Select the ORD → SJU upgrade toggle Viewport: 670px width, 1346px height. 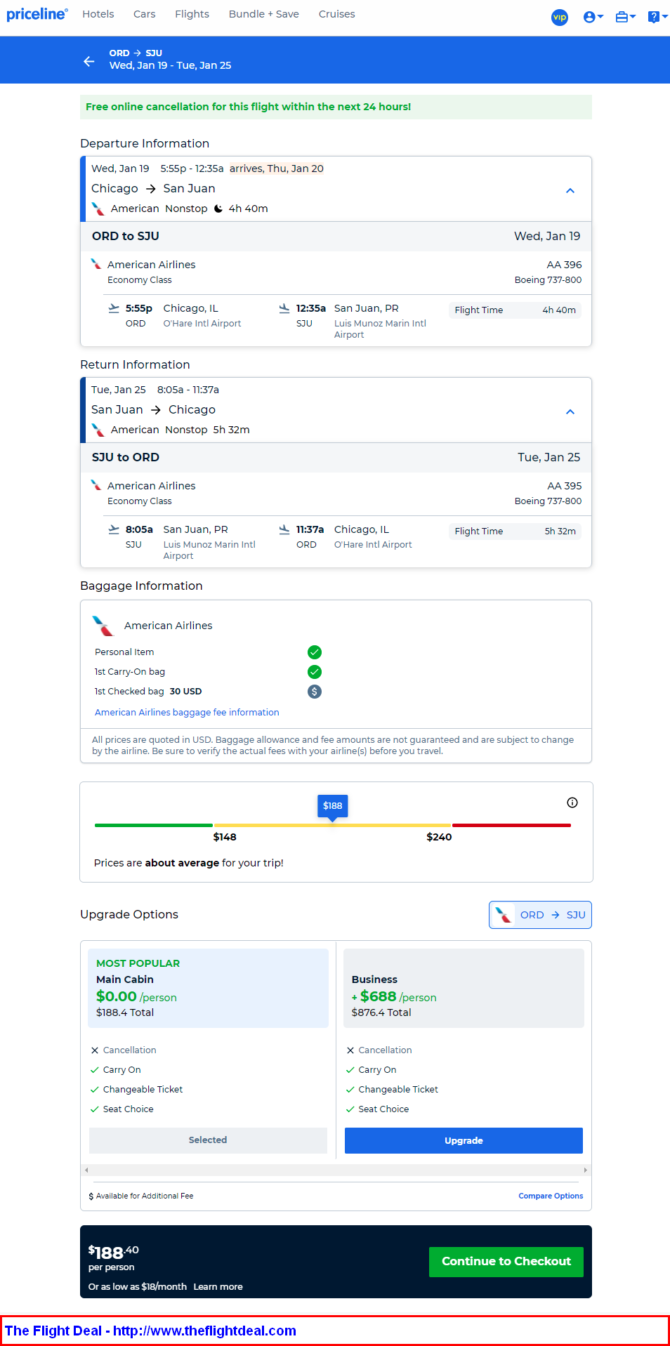pyautogui.click(x=540, y=915)
